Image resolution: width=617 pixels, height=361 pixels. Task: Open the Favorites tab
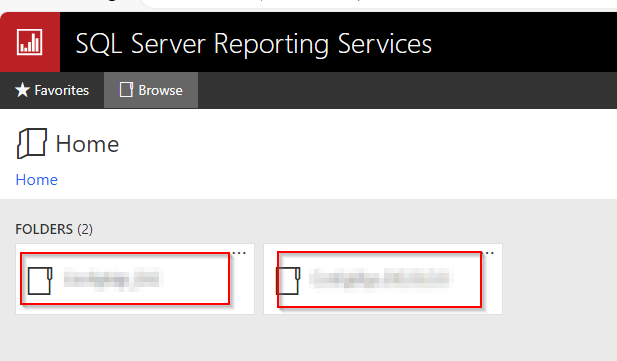[x=52, y=90]
